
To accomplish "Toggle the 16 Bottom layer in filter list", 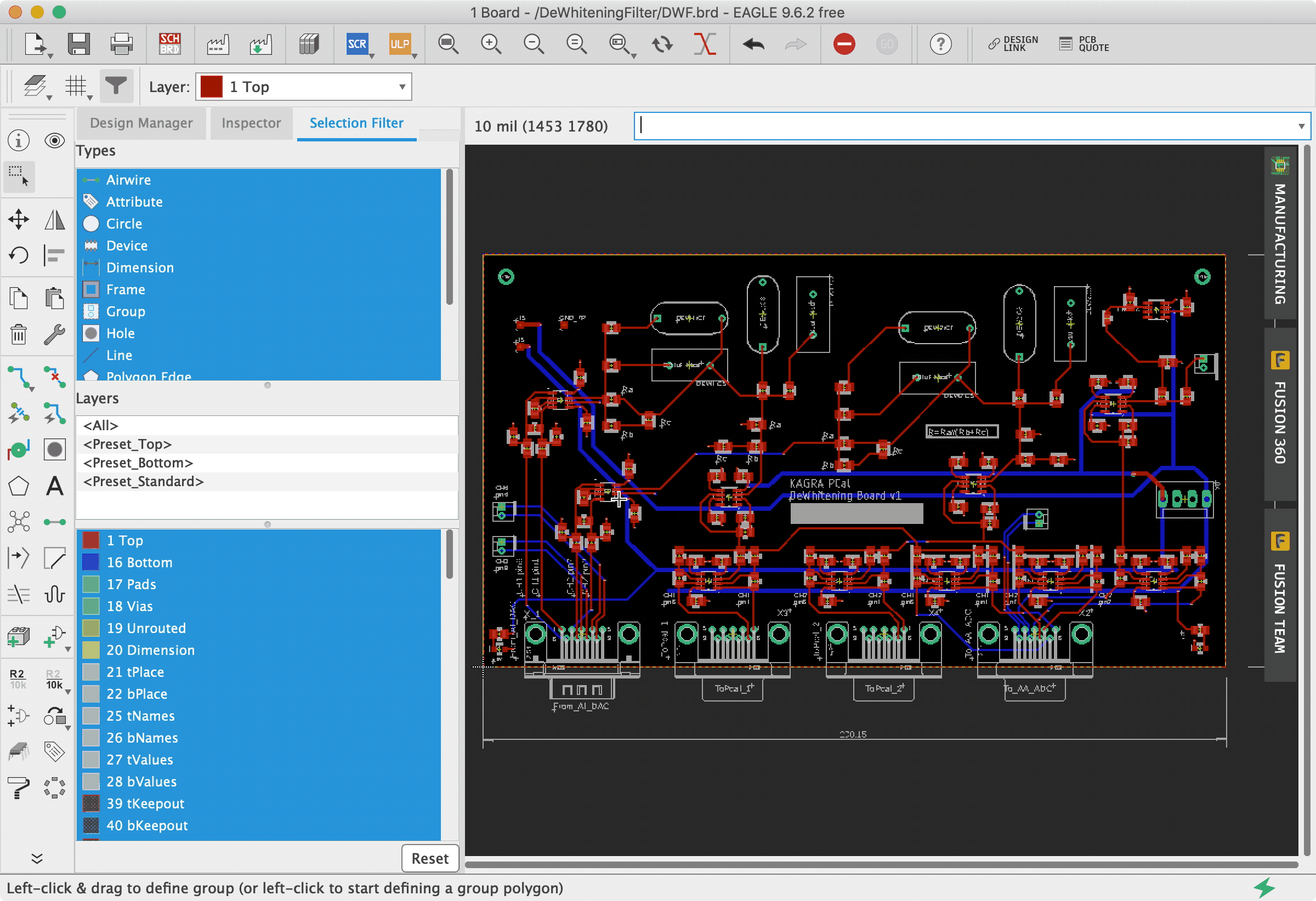I will tap(139, 562).
